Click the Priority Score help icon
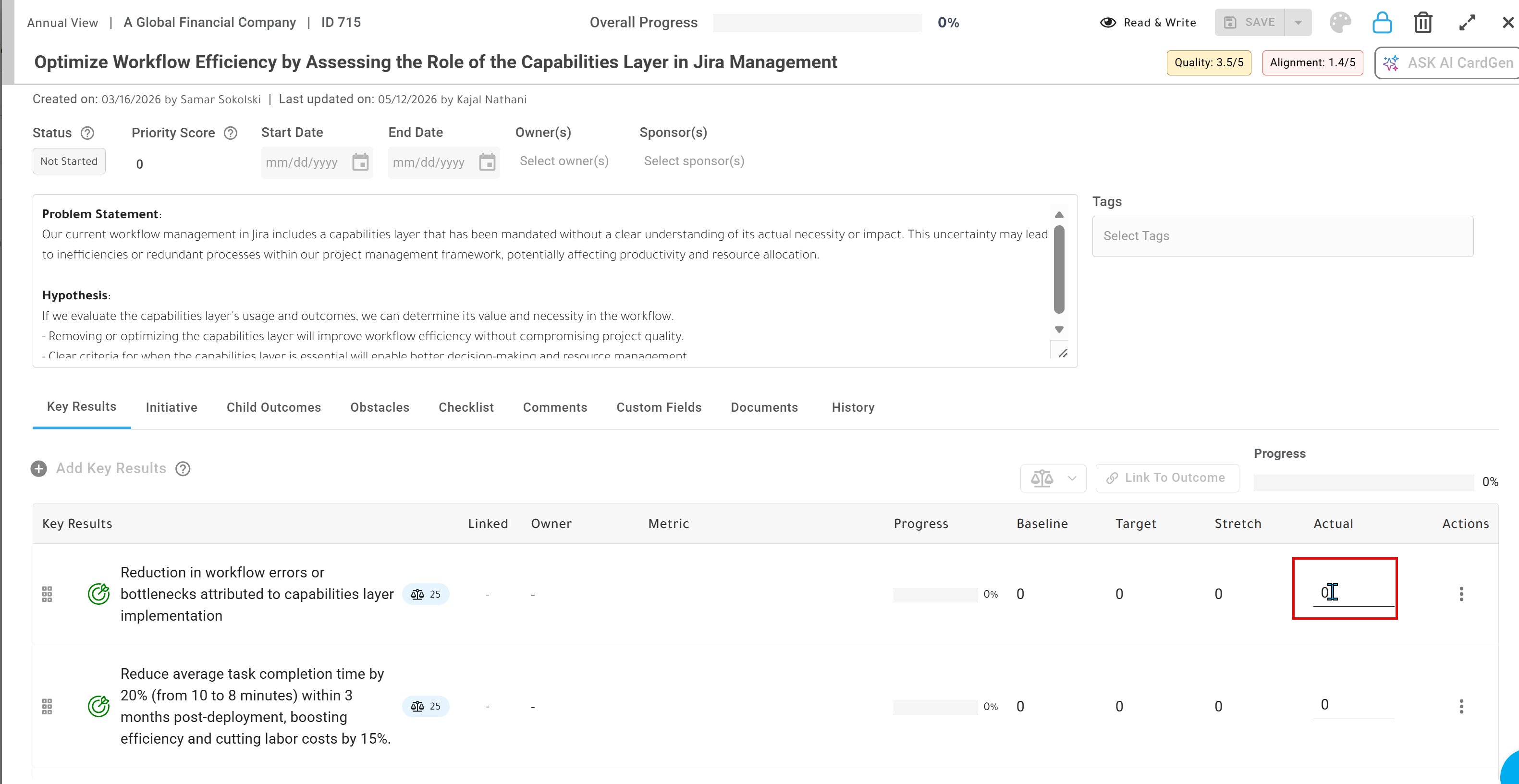The image size is (1519, 784). pyautogui.click(x=231, y=133)
